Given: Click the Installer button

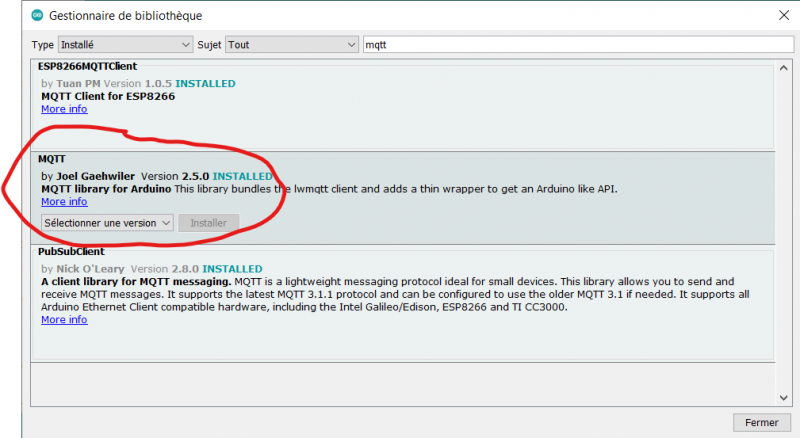Looking at the screenshot, I should [208, 223].
